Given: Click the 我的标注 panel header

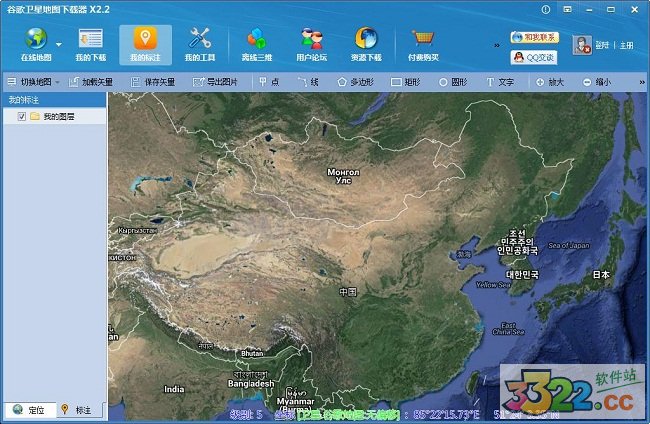Looking at the screenshot, I should pyautogui.click(x=54, y=100).
